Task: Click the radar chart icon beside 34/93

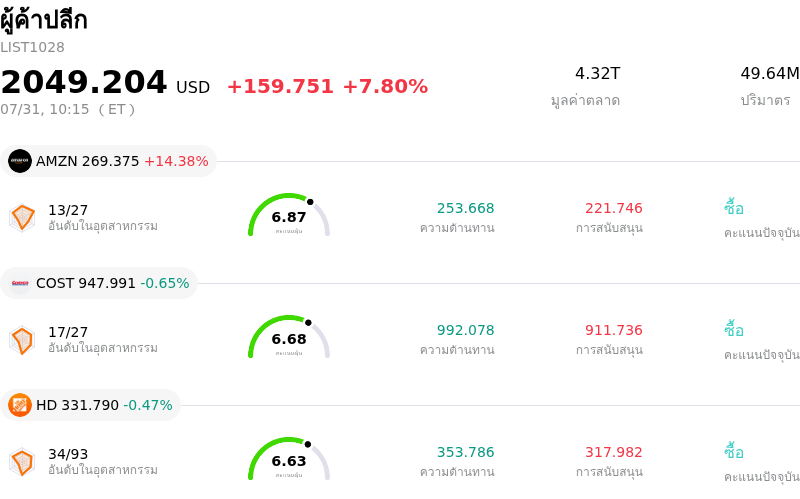Action: (22, 462)
